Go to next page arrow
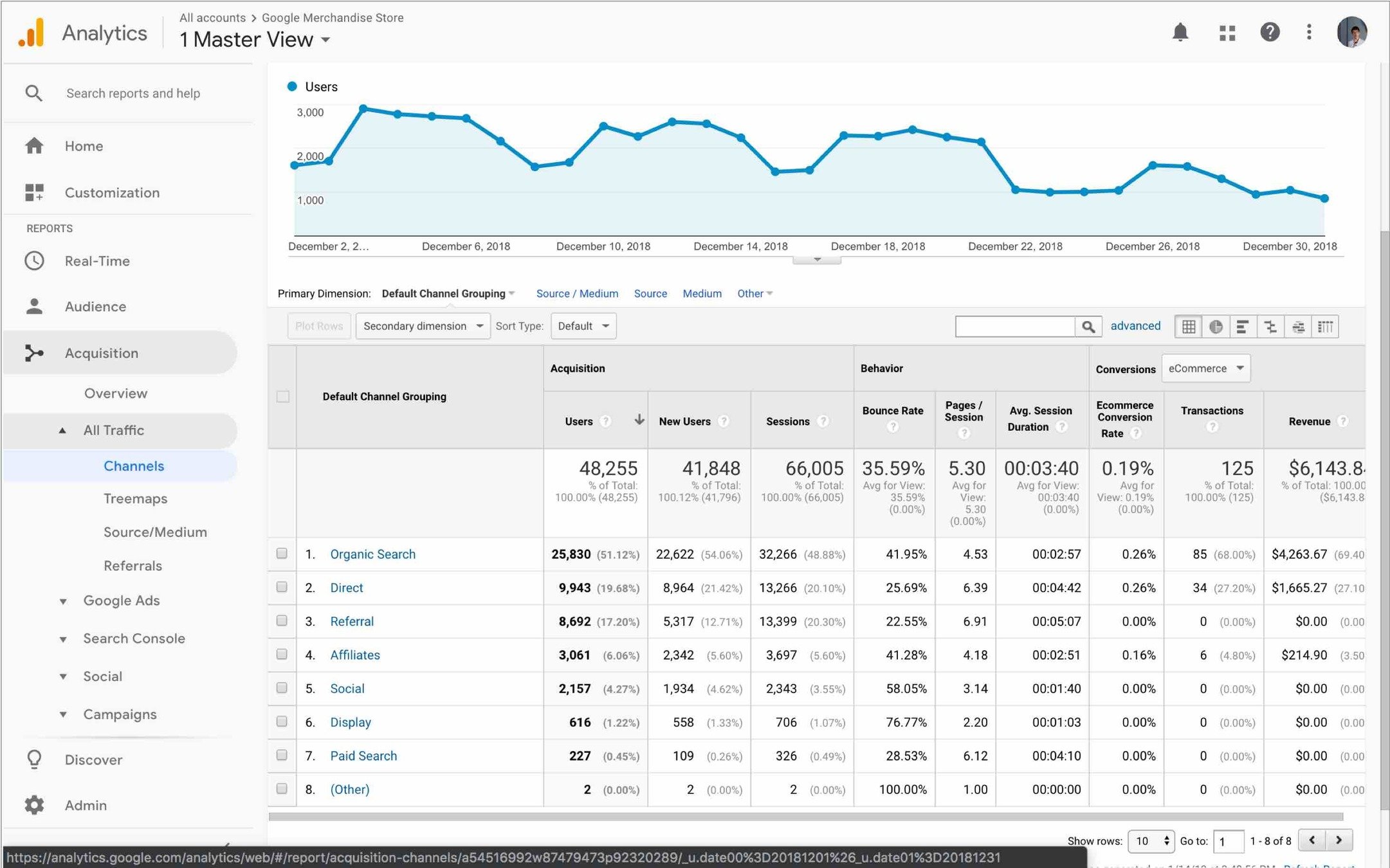The width and height of the screenshot is (1390, 868). 1339,840
